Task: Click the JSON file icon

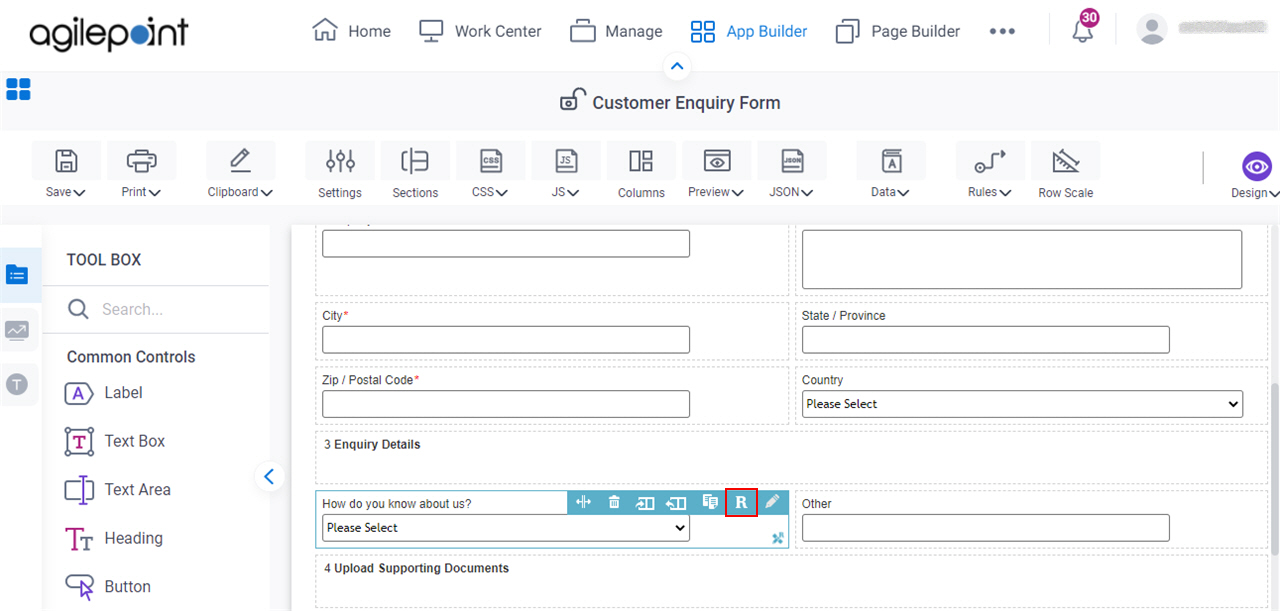Action: pos(792,161)
